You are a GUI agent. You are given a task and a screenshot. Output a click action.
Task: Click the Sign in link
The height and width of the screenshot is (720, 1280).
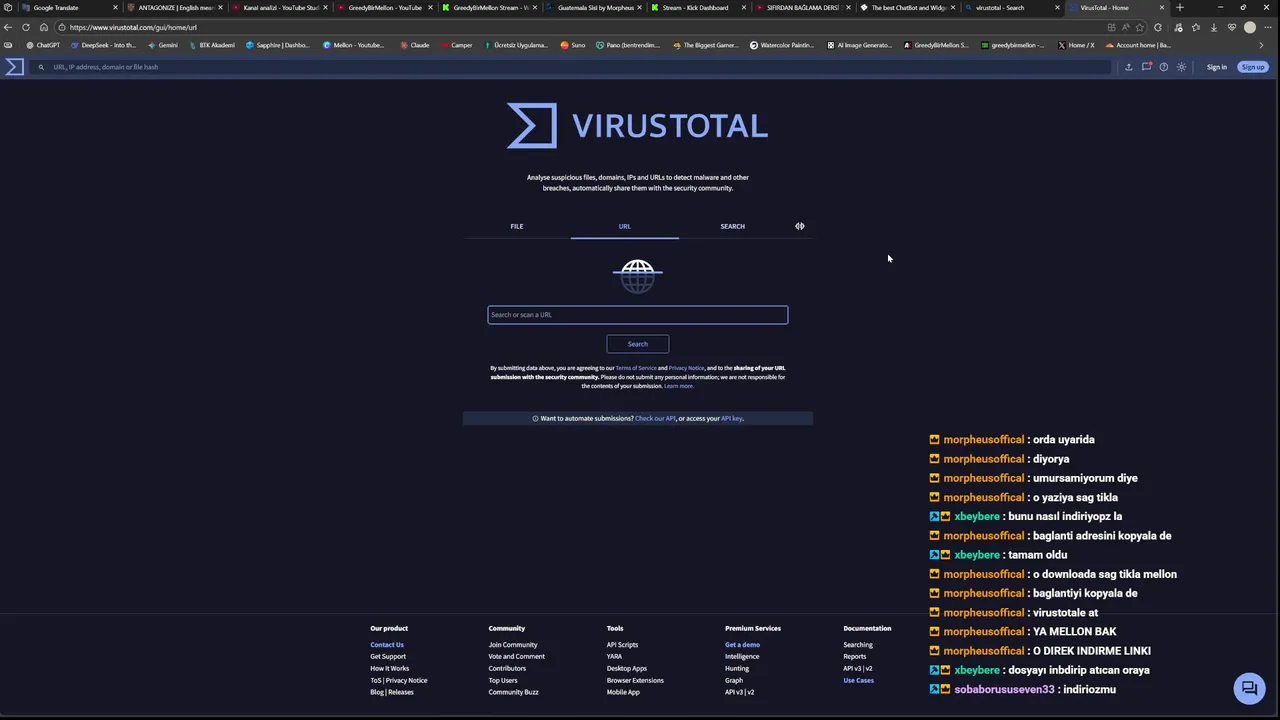pyautogui.click(x=1216, y=67)
